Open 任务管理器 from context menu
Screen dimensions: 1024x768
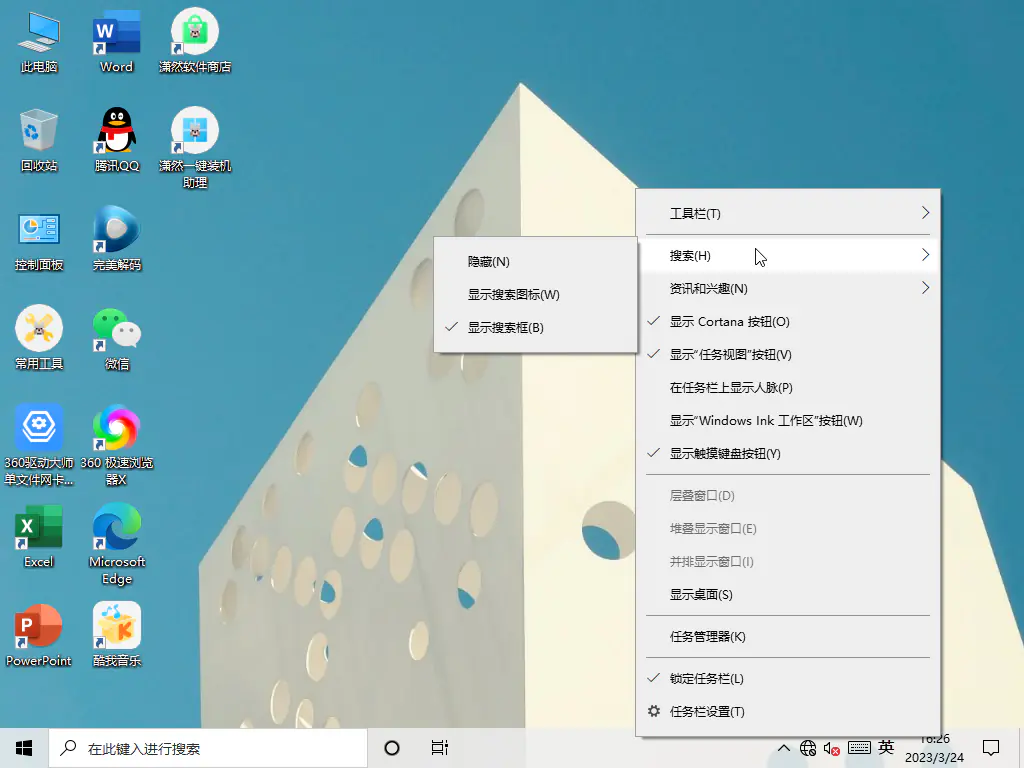[707, 637]
